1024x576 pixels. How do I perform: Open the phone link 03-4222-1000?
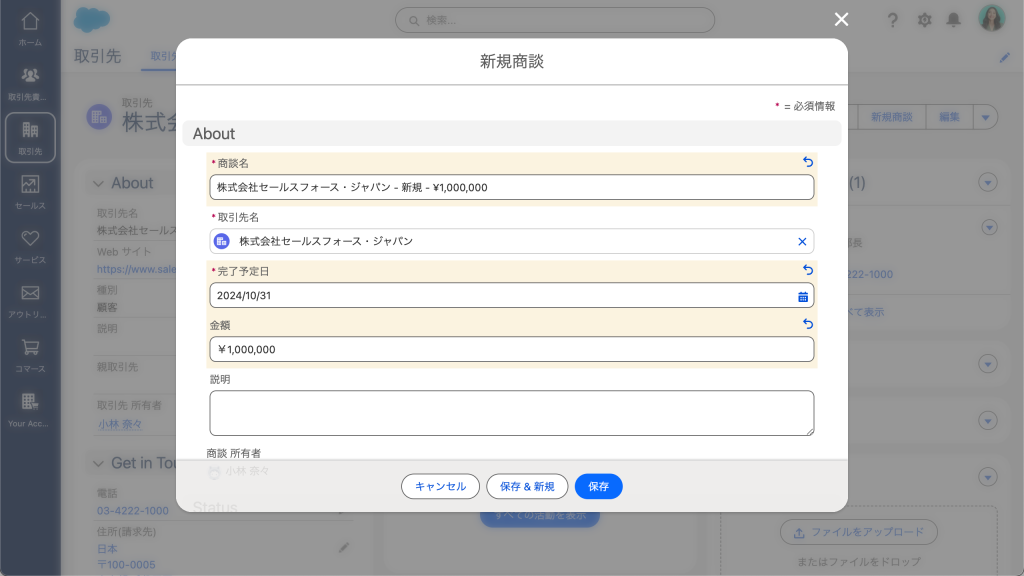pos(133,511)
